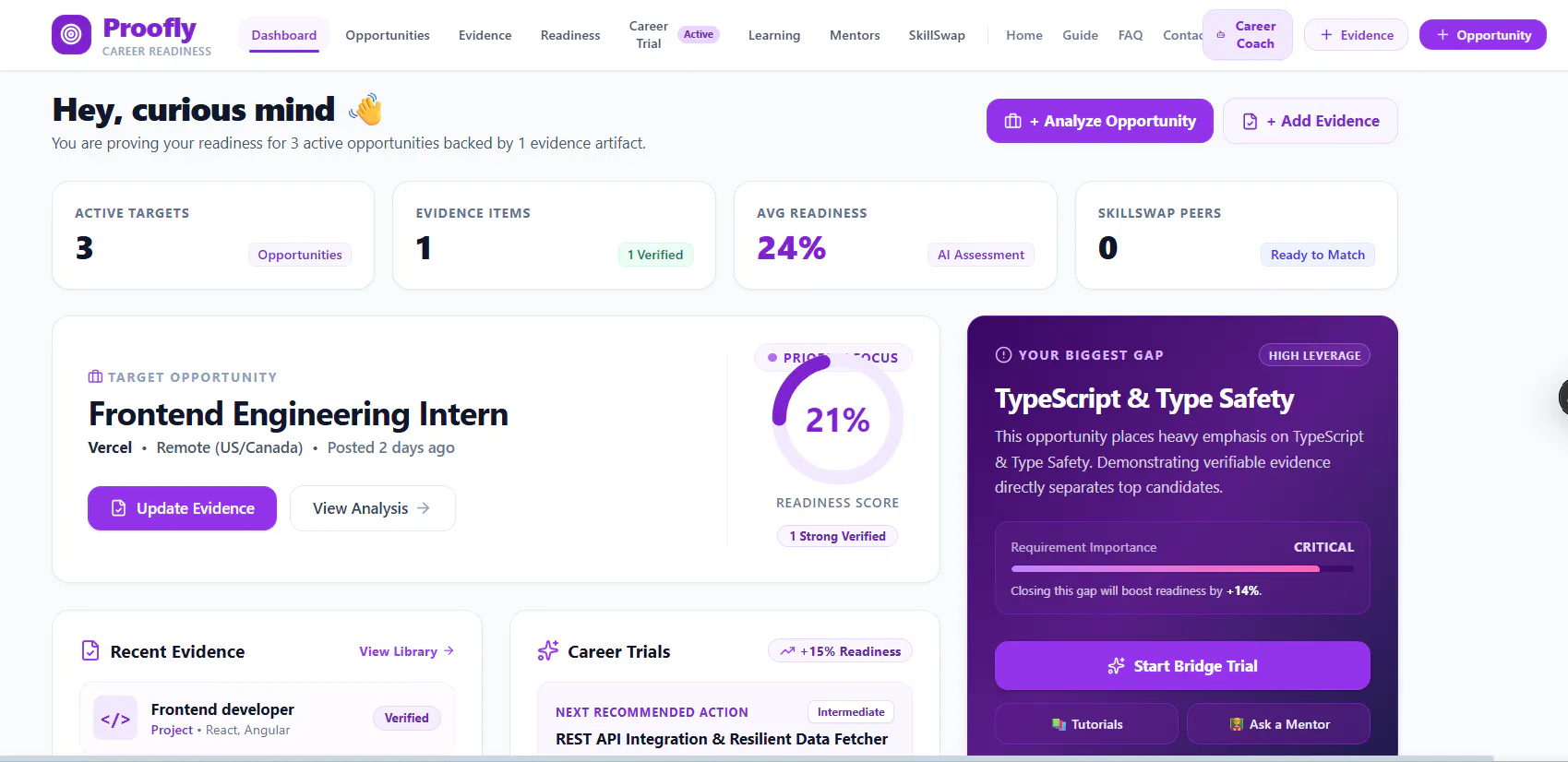Click the Ready to Match tag
The width and height of the screenshot is (1568, 762).
(x=1318, y=255)
